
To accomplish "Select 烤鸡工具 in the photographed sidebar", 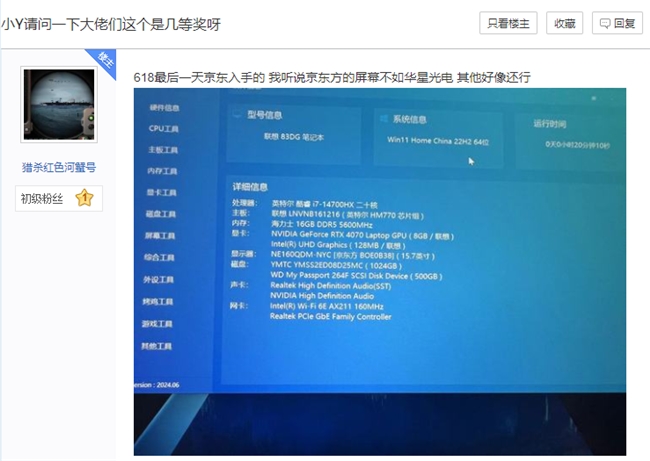I will coord(158,301).
